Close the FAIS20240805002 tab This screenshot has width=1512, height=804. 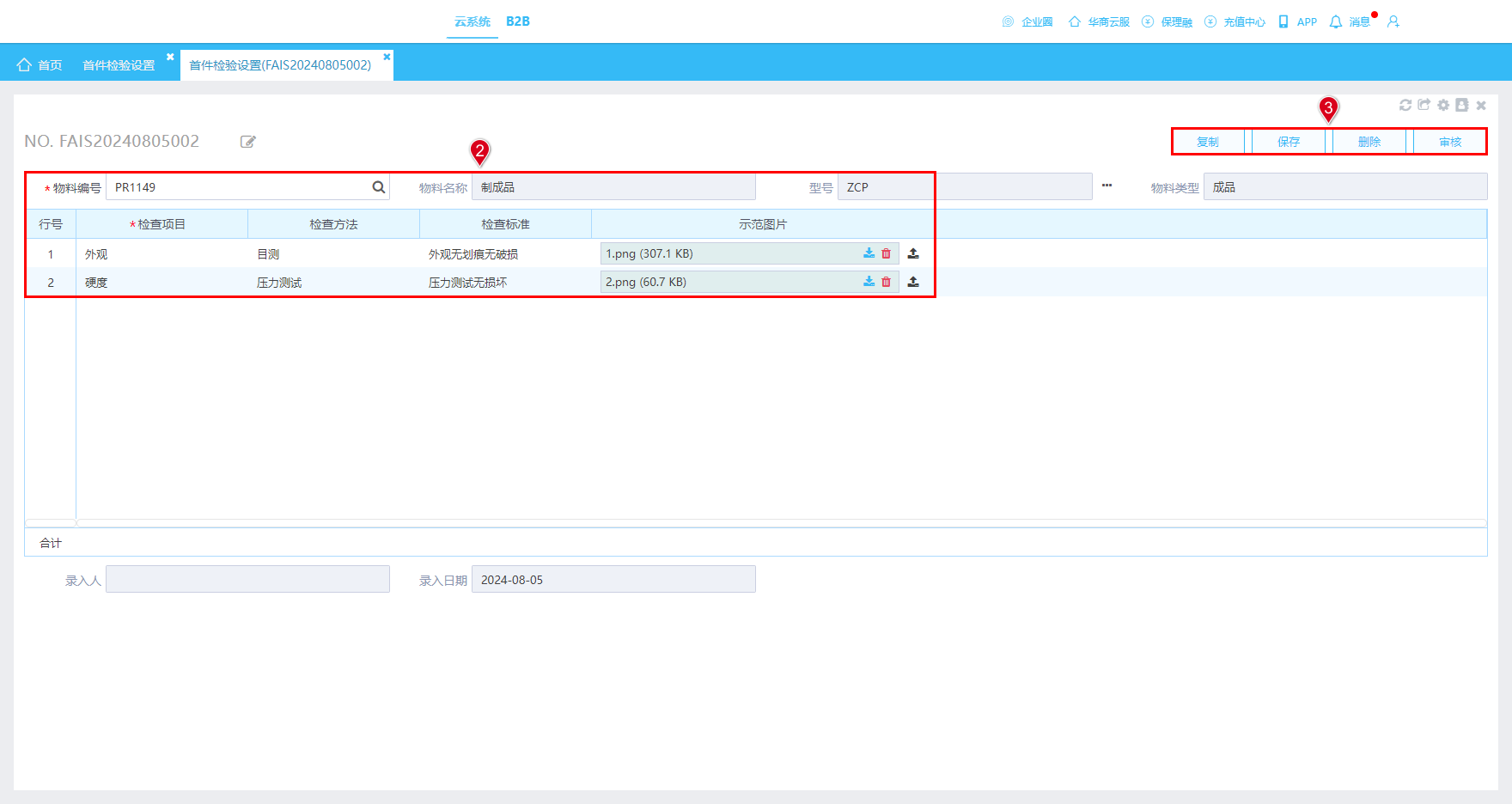pyautogui.click(x=387, y=57)
